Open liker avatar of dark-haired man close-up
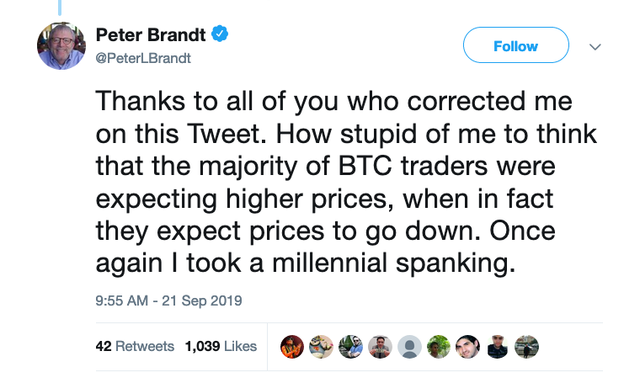This screenshot has width=640, height=377. point(468,347)
